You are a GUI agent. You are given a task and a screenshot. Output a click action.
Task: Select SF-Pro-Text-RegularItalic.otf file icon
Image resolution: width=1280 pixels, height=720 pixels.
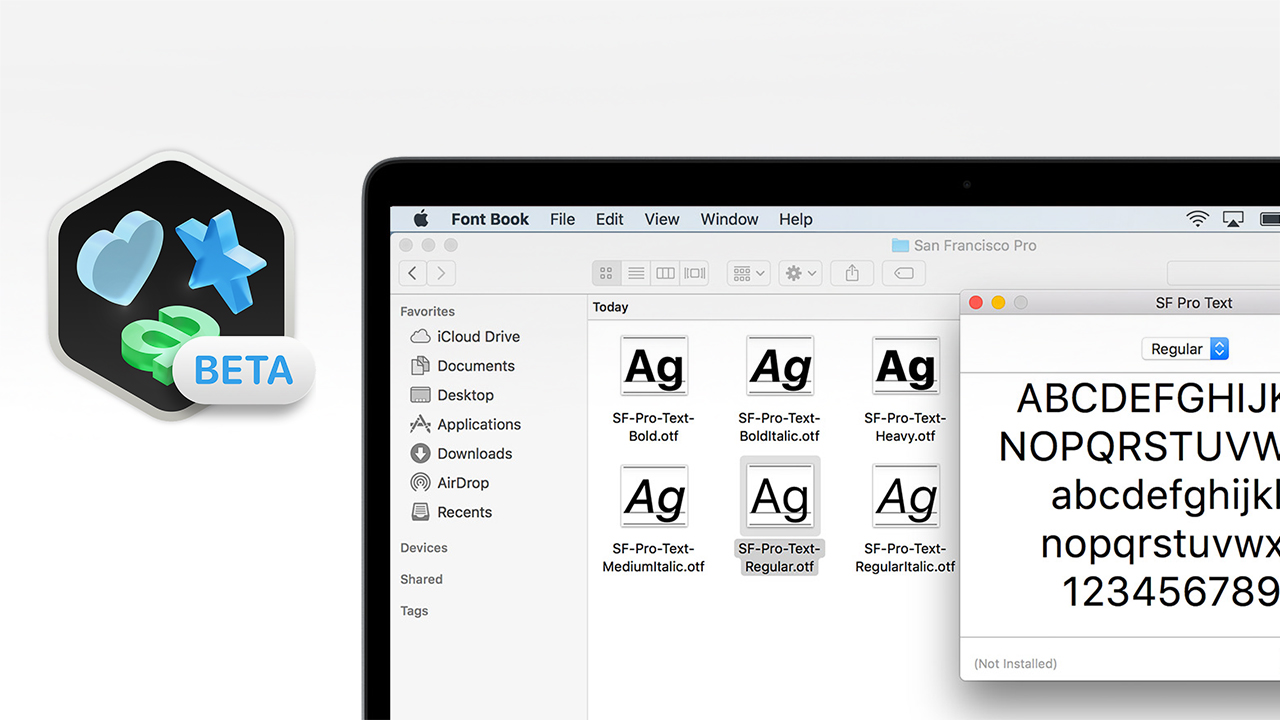pyautogui.click(x=906, y=496)
